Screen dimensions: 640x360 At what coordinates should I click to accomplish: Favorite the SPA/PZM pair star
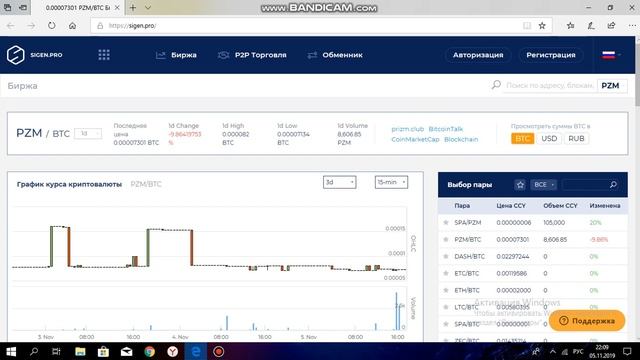446,222
